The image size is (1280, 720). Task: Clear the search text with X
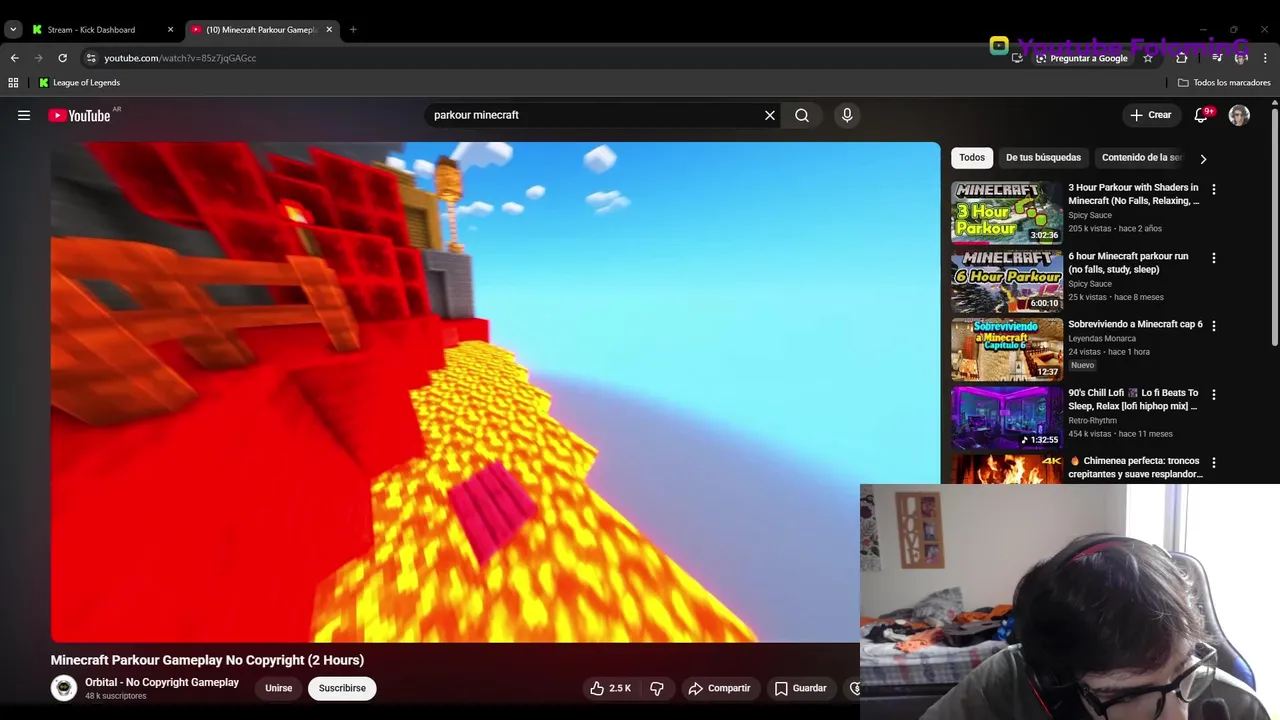(770, 115)
